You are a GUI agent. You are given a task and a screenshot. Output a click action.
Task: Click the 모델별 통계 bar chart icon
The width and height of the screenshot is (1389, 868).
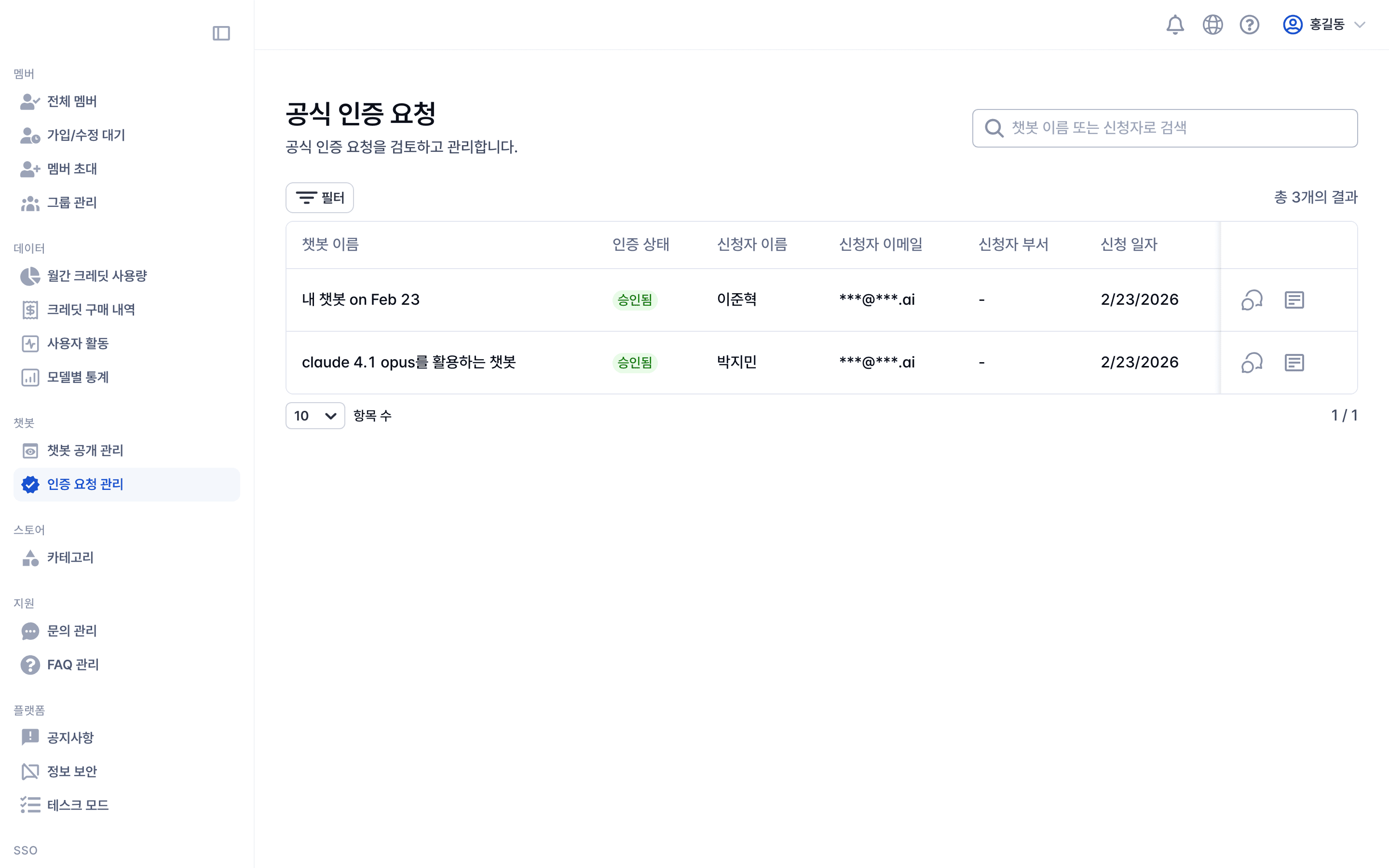(x=30, y=377)
